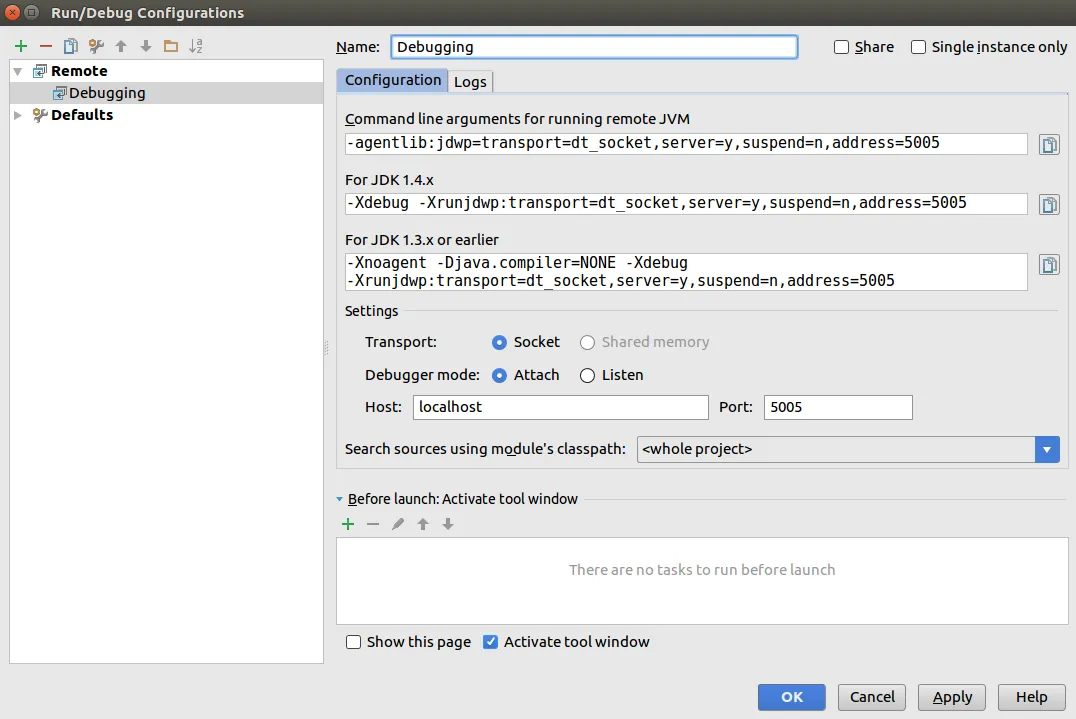
Task: Open Help for this dialog
Action: 1031,697
